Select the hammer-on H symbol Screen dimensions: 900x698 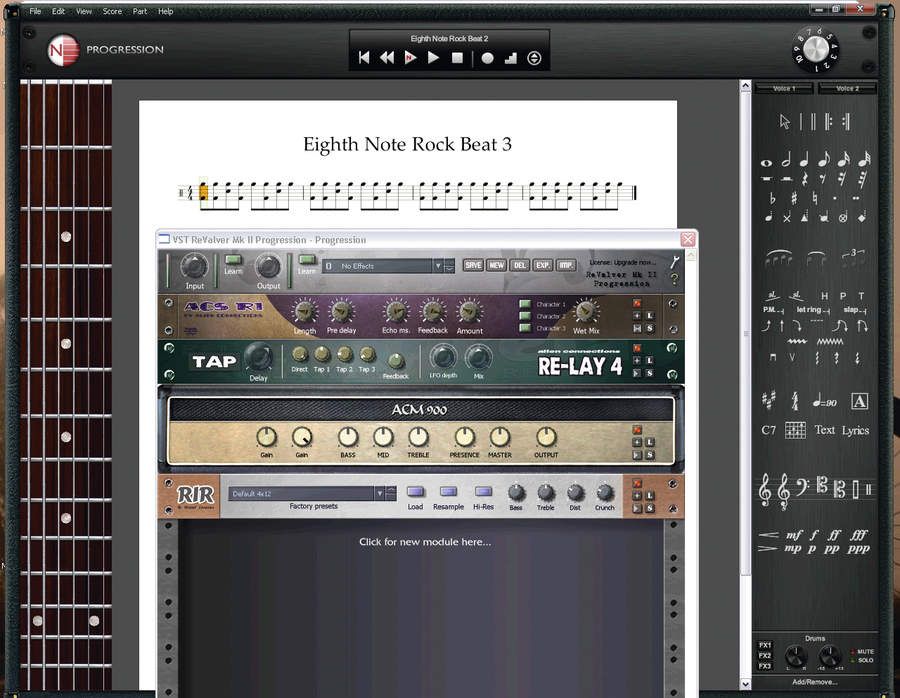(x=824, y=296)
